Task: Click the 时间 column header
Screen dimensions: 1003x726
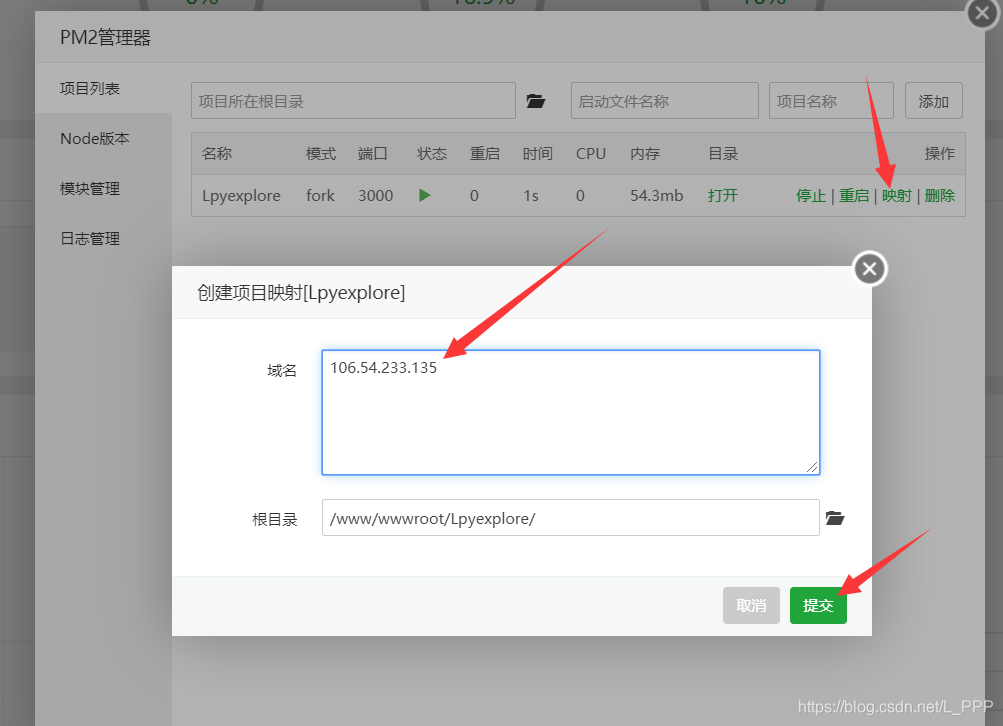Action: pyautogui.click(x=537, y=154)
